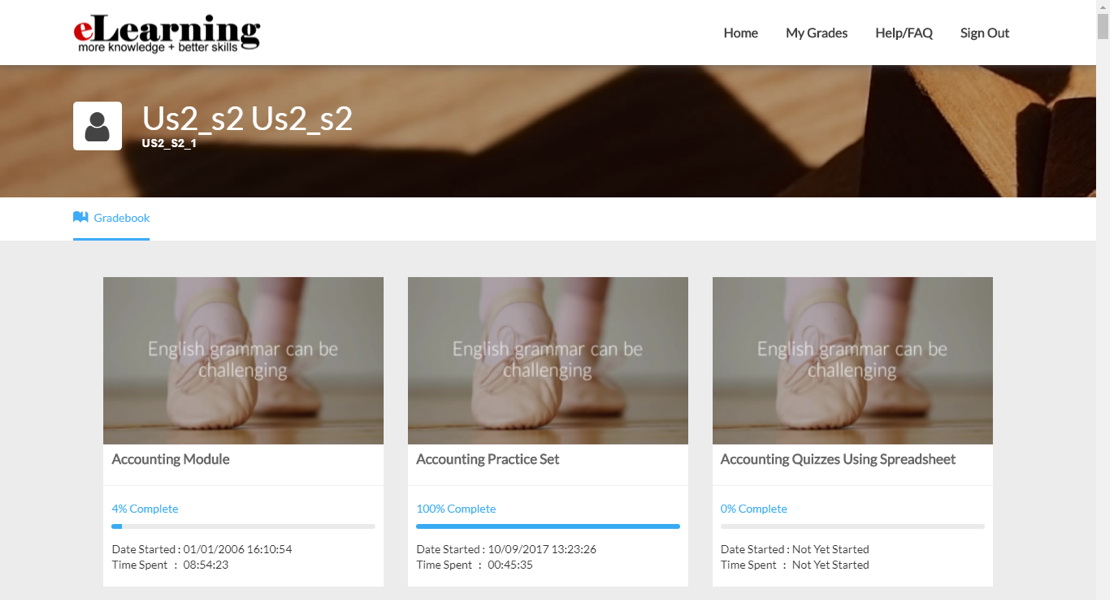This screenshot has height=600, width=1110.
Task: Select the Accounting Module course title
Action: 169,458
